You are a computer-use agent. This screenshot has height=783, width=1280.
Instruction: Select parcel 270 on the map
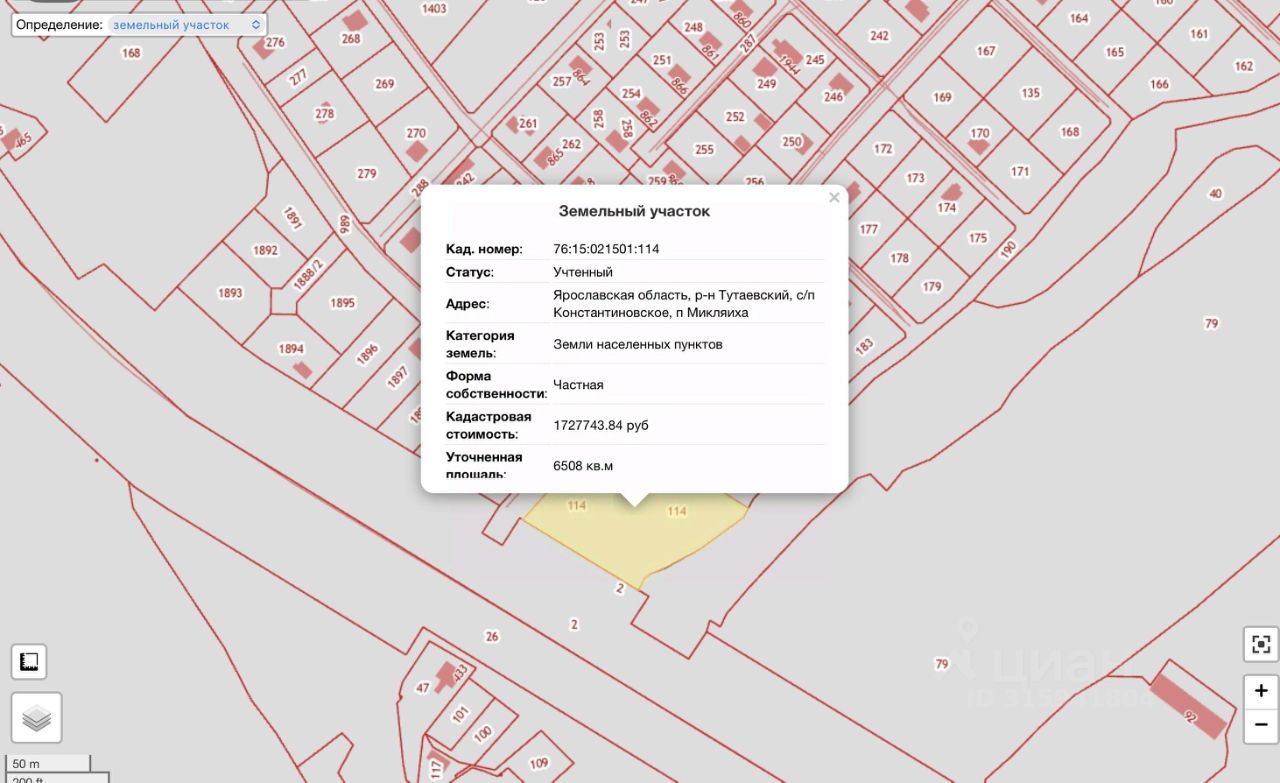[x=416, y=133]
